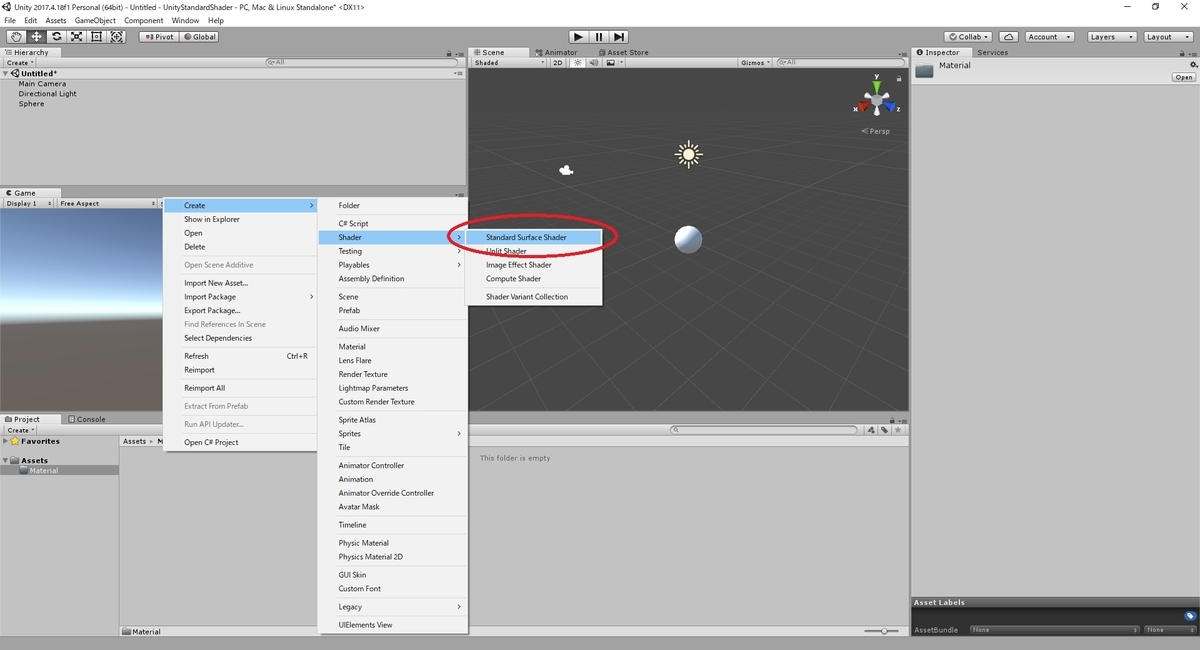The width and height of the screenshot is (1200, 650).
Task: Toggle Persp projection label
Action: click(877, 131)
